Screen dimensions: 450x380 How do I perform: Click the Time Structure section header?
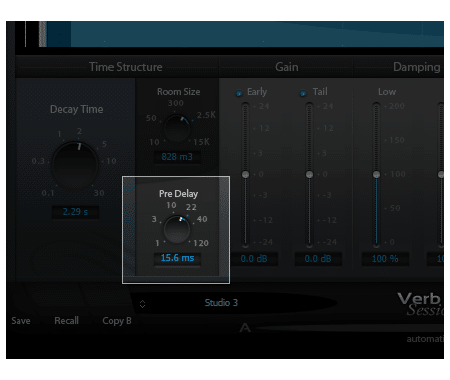(126, 67)
